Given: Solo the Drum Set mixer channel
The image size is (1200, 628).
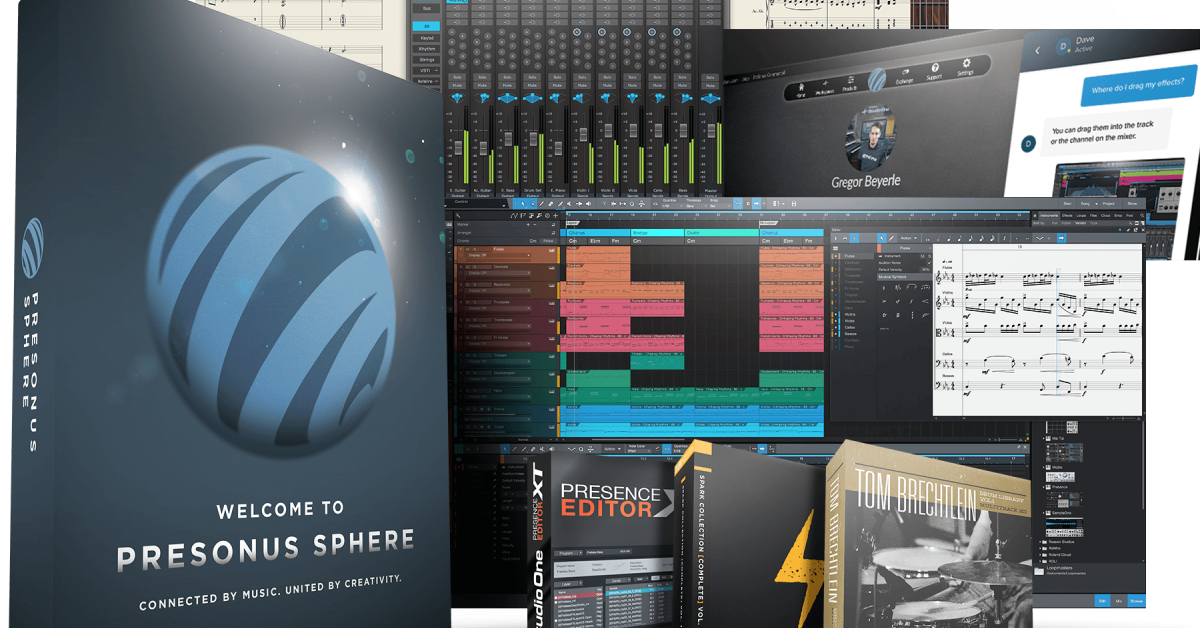Looking at the screenshot, I should pos(533,77).
